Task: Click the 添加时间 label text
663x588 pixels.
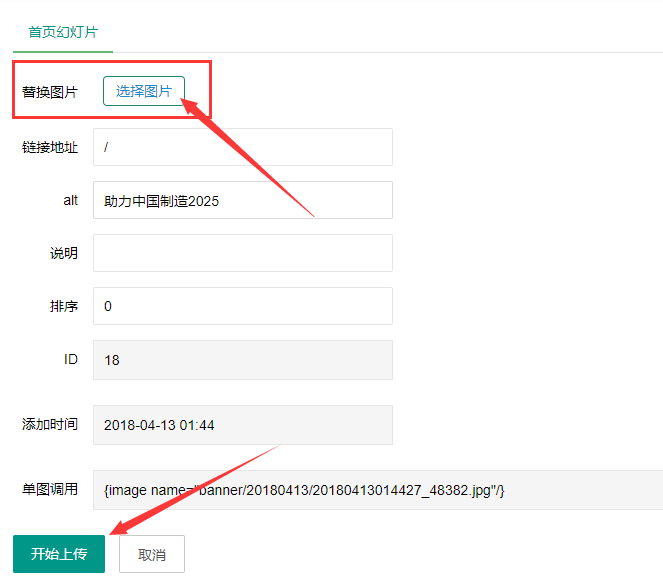Action: [x=50, y=425]
